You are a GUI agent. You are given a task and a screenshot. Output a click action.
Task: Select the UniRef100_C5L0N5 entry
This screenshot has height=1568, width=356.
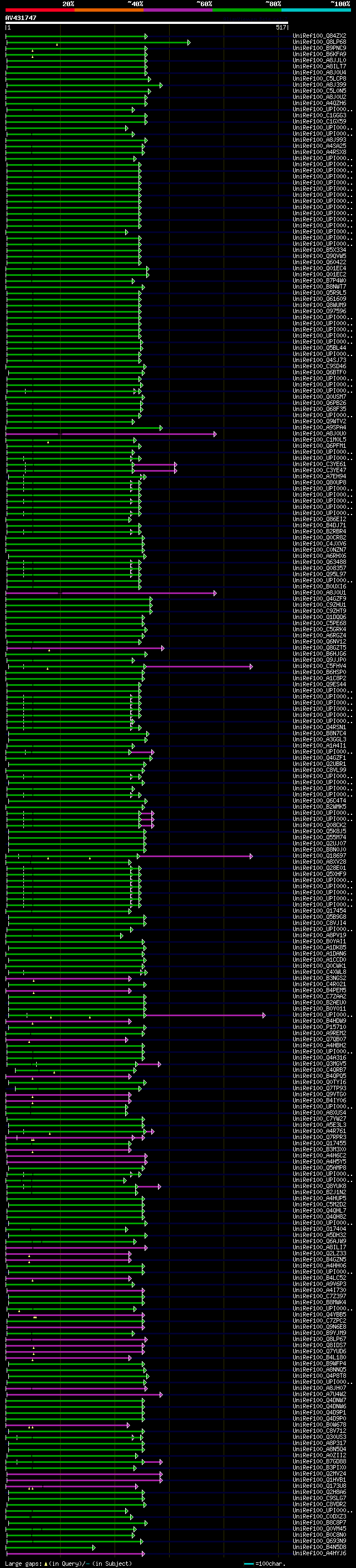pos(319,91)
